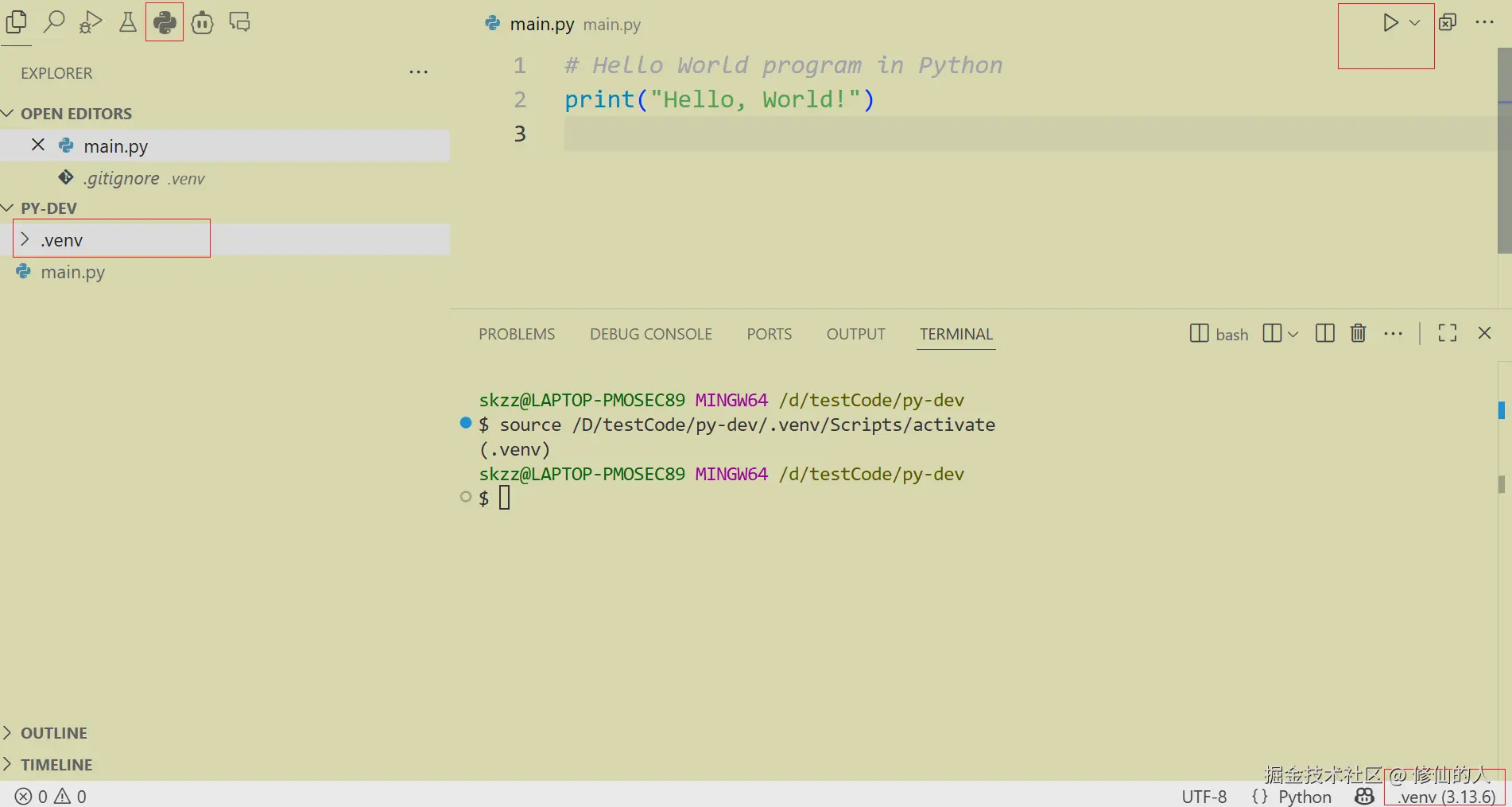The width and height of the screenshot is (1512, 807).
Task: Click the main.py breadcrumb path
Action: pyautogui.click(x=612, y=25)
